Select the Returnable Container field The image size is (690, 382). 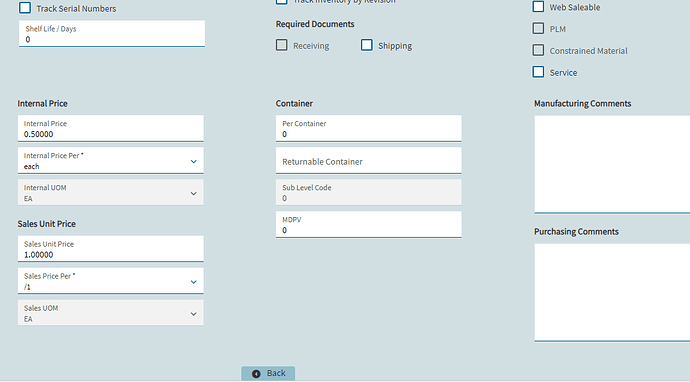[369, 161]
